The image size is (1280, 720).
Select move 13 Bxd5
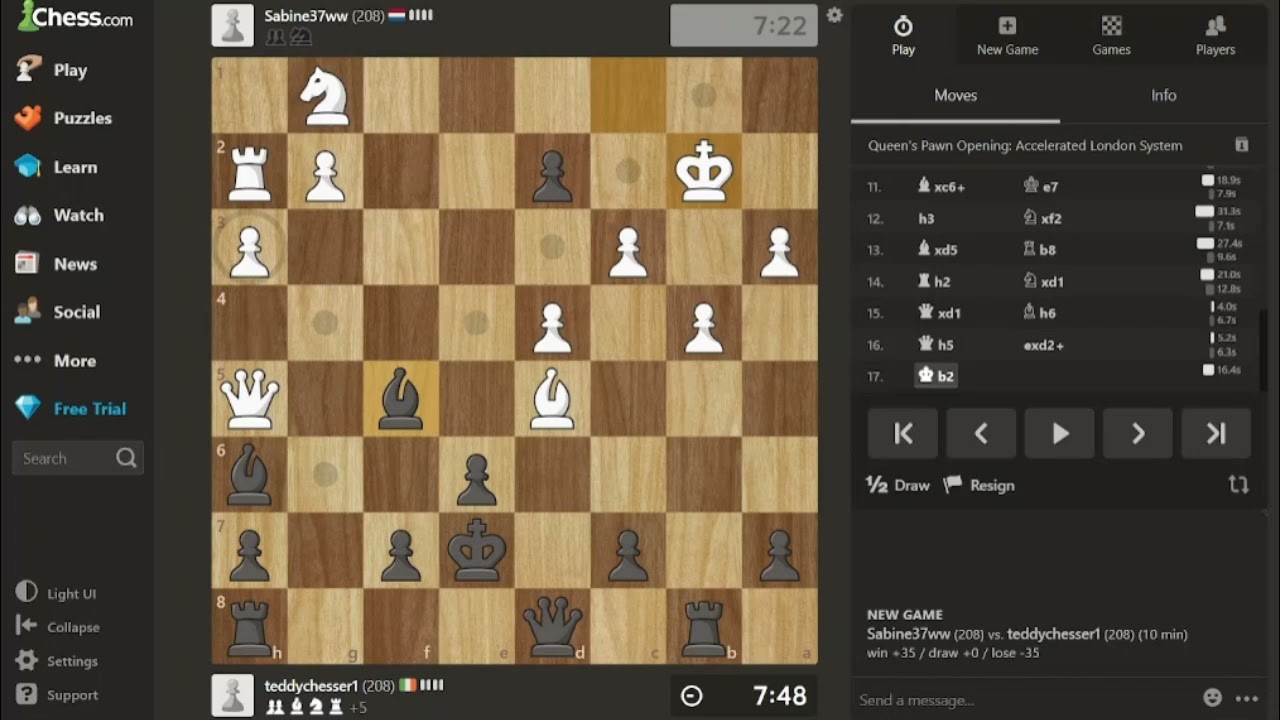click(938, 250)
